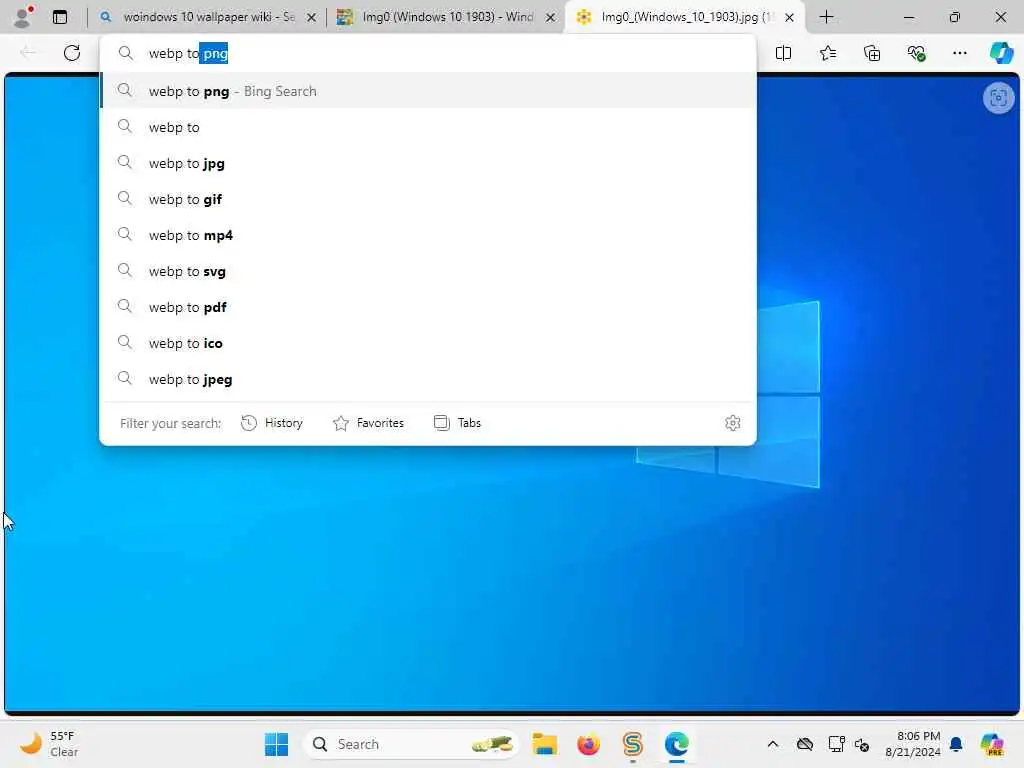Open Settings and more ellipsis menu
Viewport: 1024px width, 768px height.
point(959,53)
